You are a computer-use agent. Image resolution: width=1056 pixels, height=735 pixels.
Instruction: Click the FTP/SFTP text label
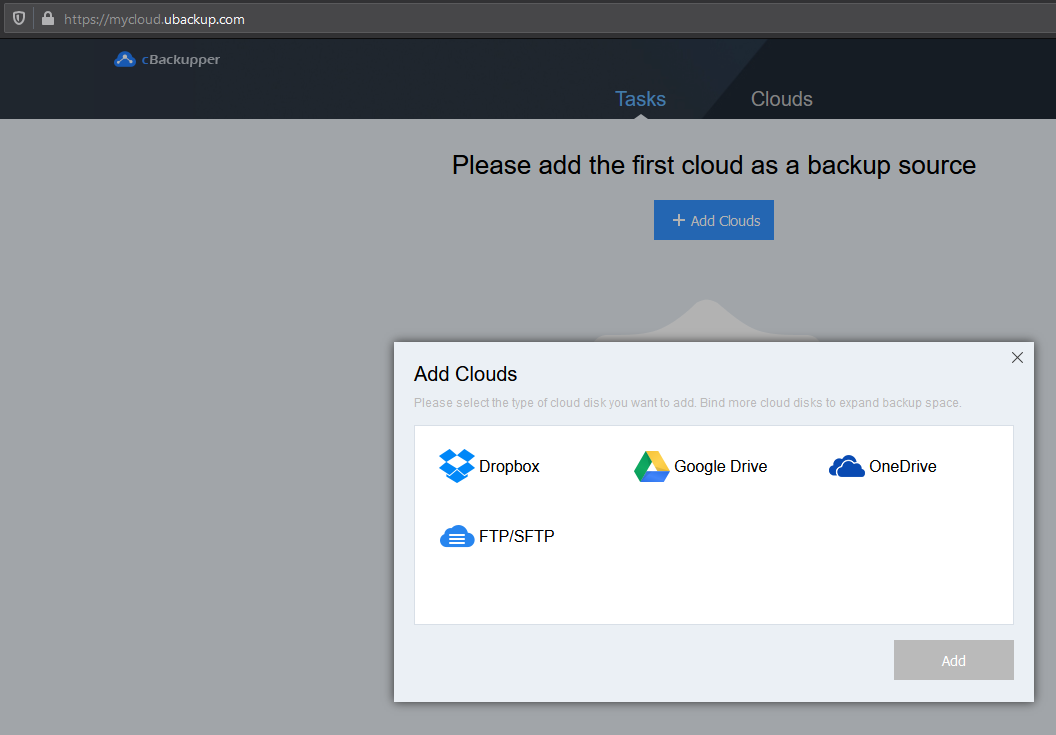pos(516,537)
